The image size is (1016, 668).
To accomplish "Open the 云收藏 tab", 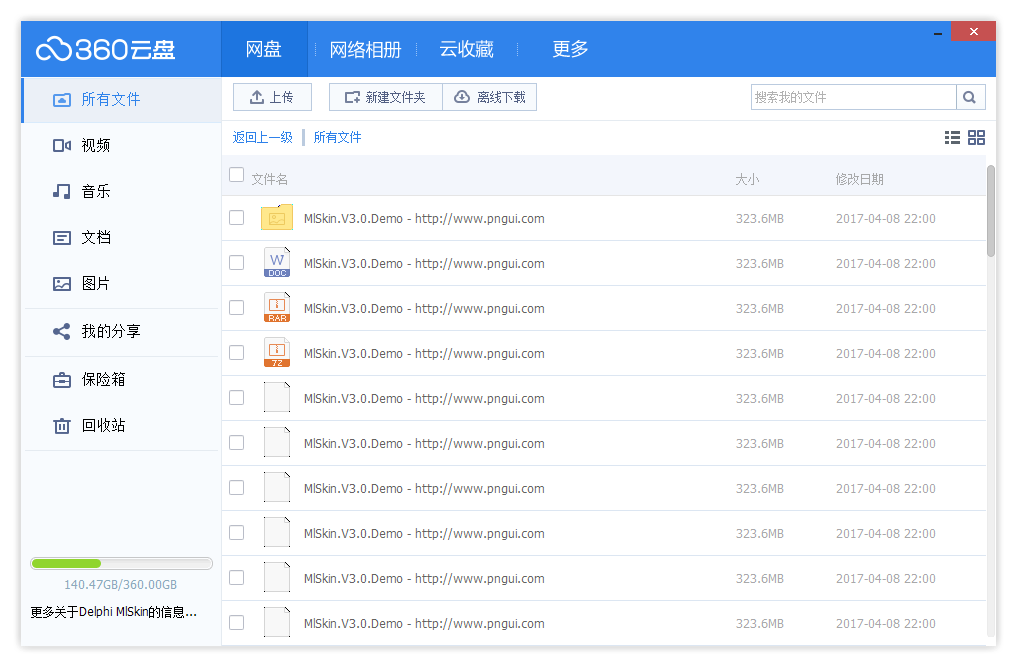I will point(466,49).
